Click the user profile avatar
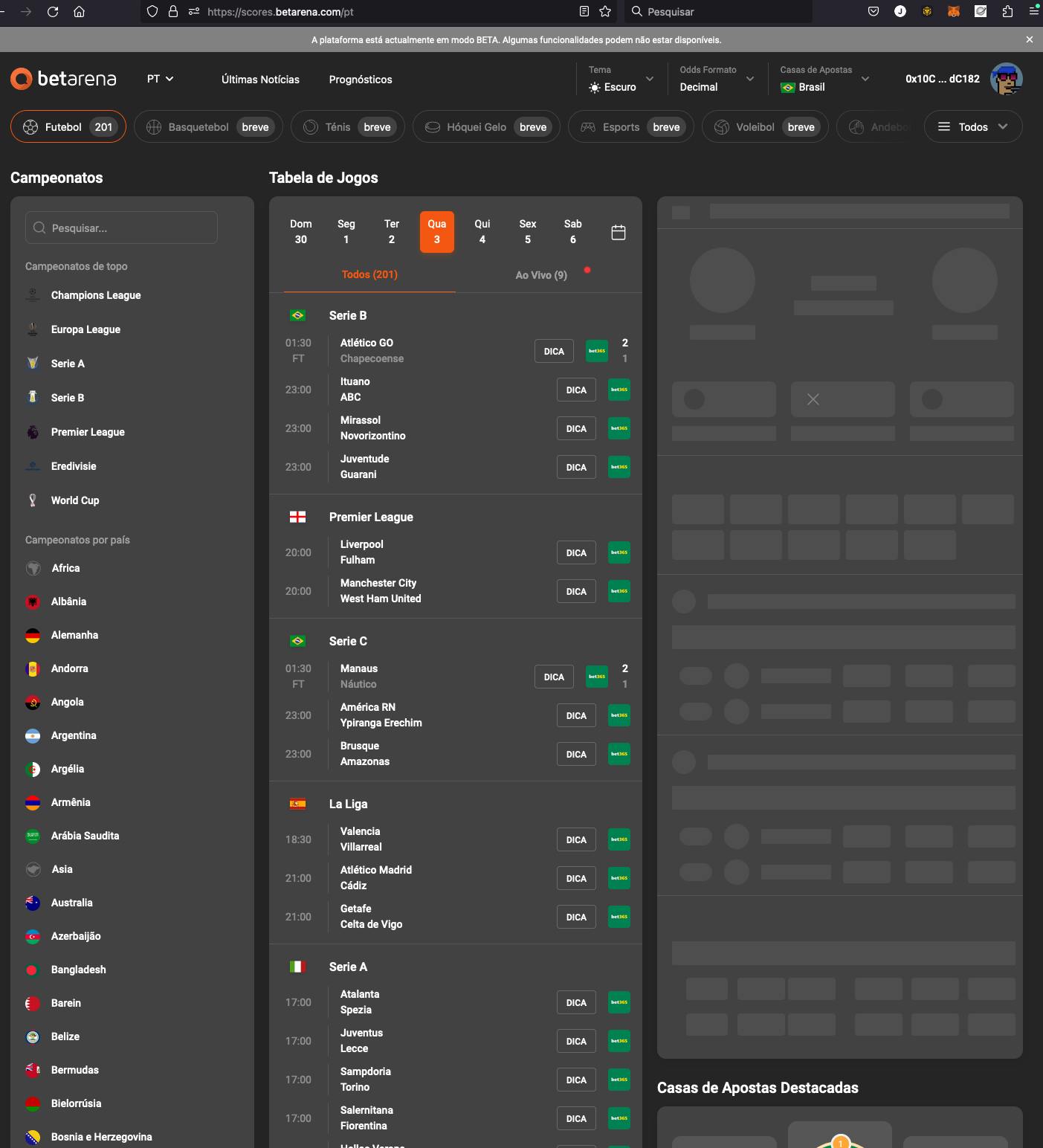The image size is (1043, 1148). pos(1007,78)
